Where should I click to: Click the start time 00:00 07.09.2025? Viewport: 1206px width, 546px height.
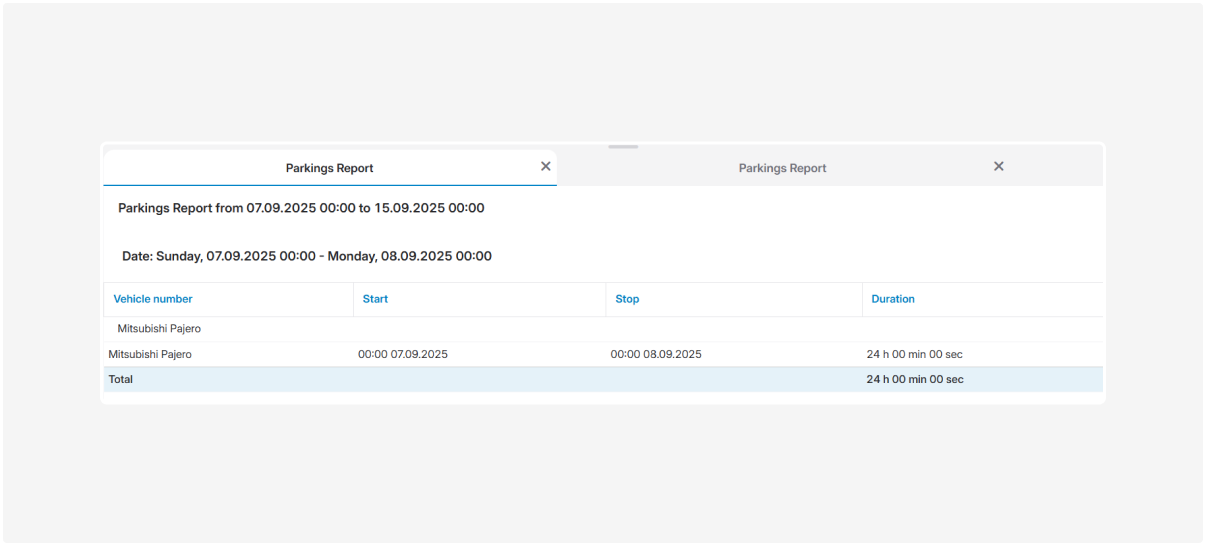point(403,354)
